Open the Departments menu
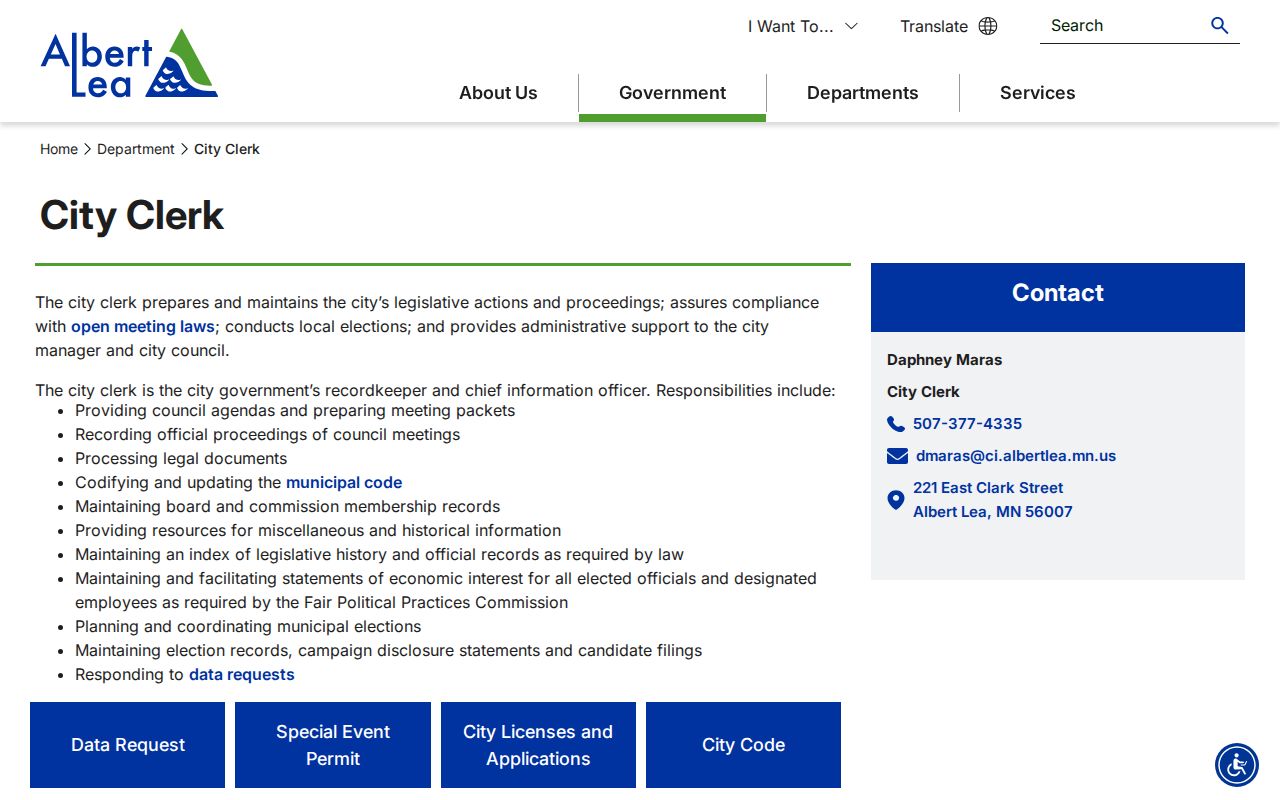 point(862,93)
